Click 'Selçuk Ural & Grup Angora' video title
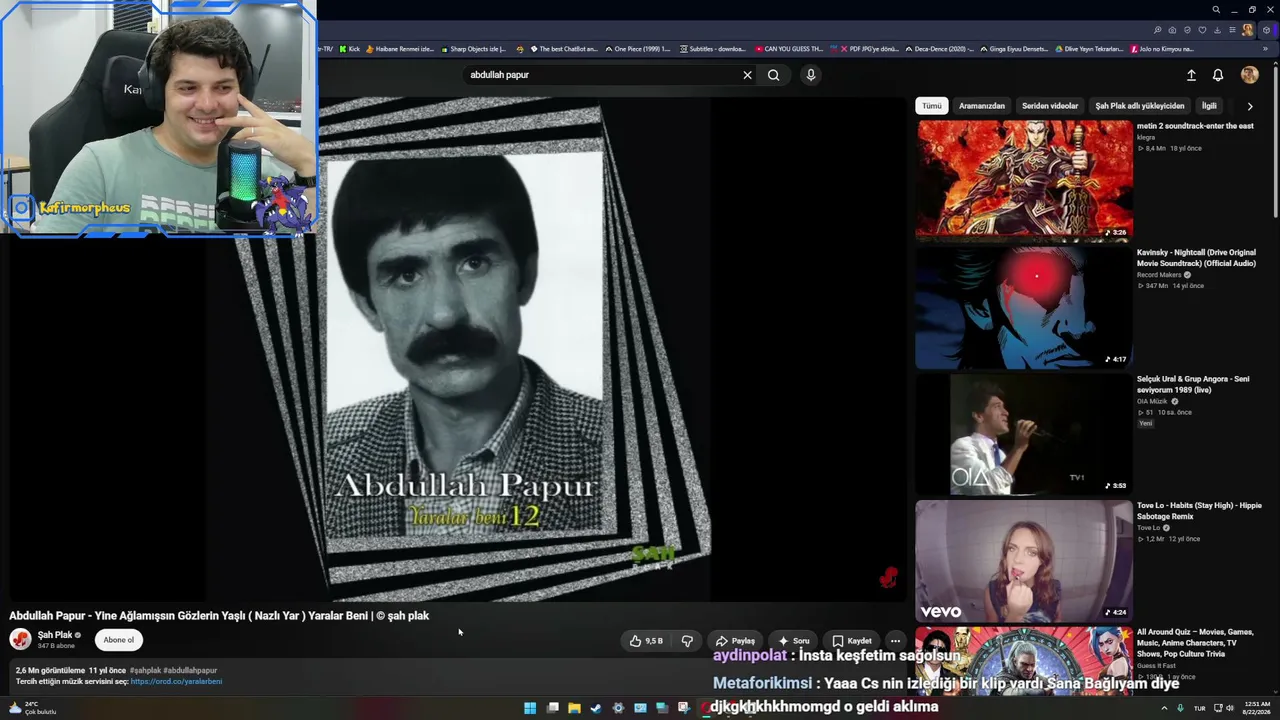The height and width of the screenshot is (720, 1280). (x=1193, y=385)
